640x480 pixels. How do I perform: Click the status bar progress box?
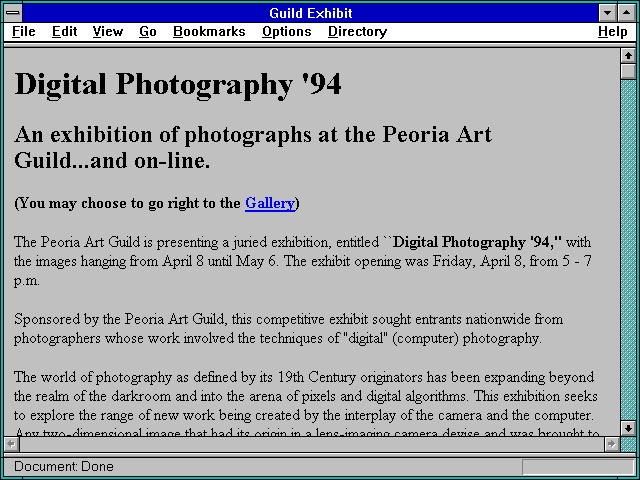pos(578,467)
